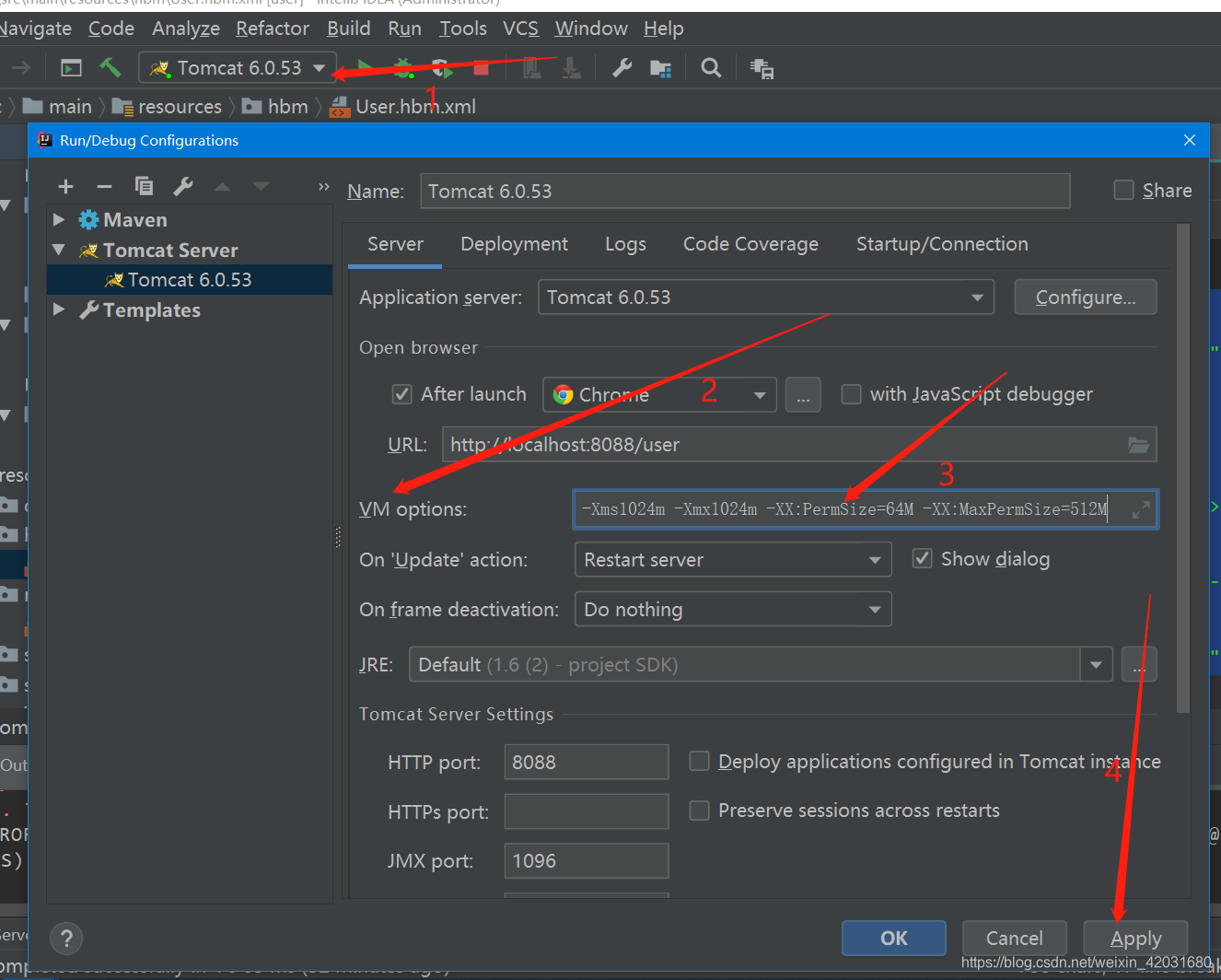Enable with JavaScript debugger checkbox
The width and height of the screenshot is (1221, 980).
(852, 394)
